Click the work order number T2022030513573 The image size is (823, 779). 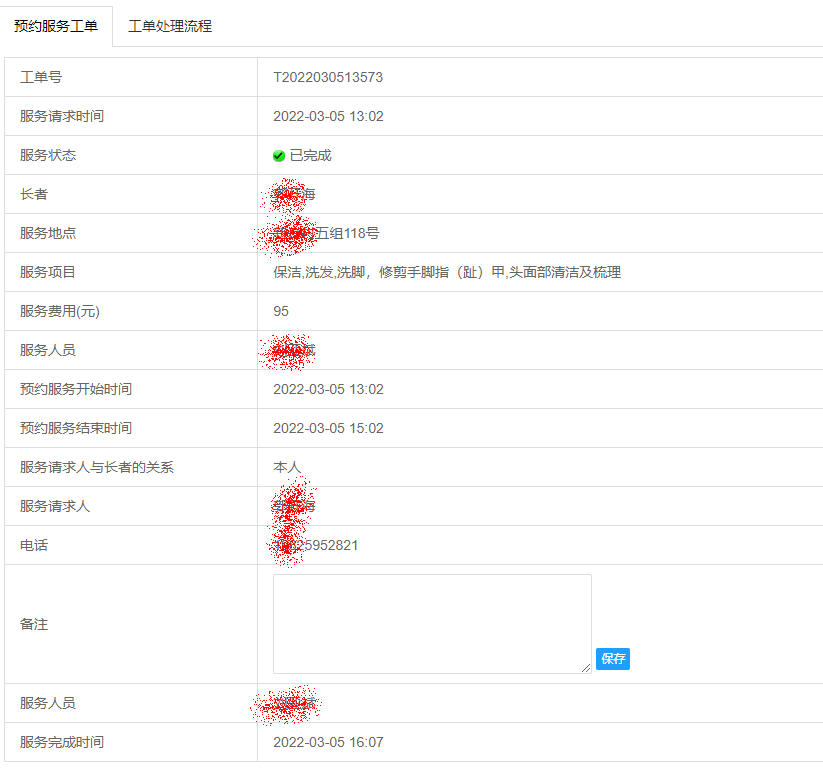click(x=328, y=77)
